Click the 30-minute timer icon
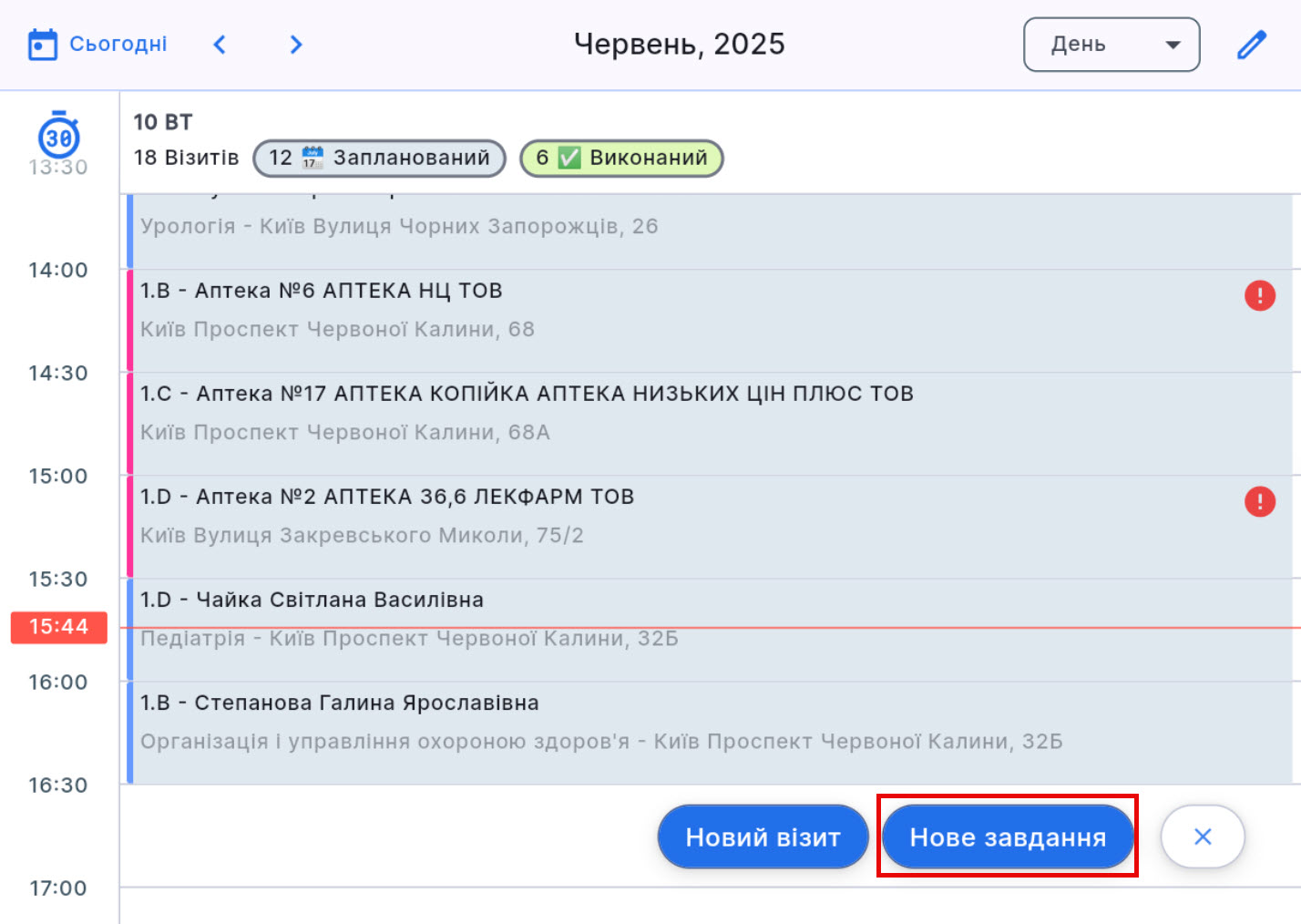Screen dimensions: 1301x924 coord(58,138)
